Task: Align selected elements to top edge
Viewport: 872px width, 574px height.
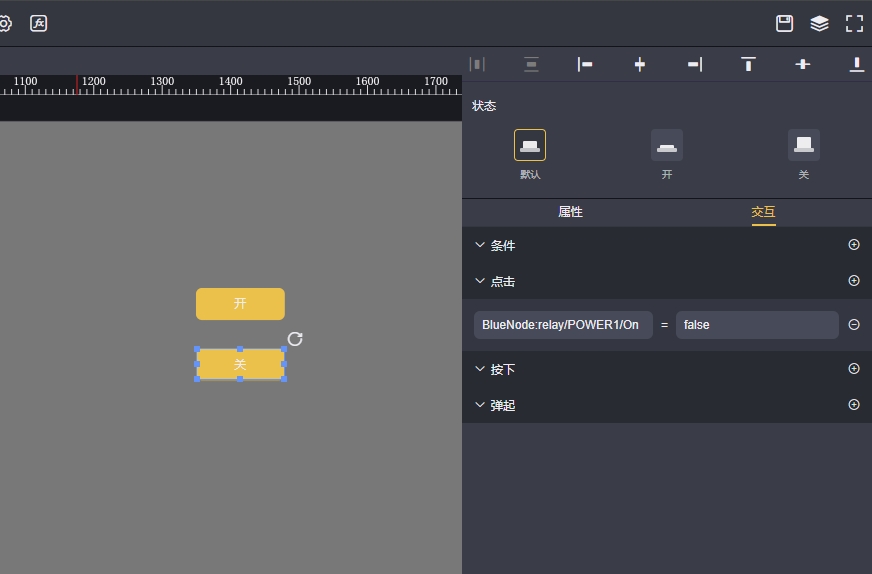Action: point(749,65)
